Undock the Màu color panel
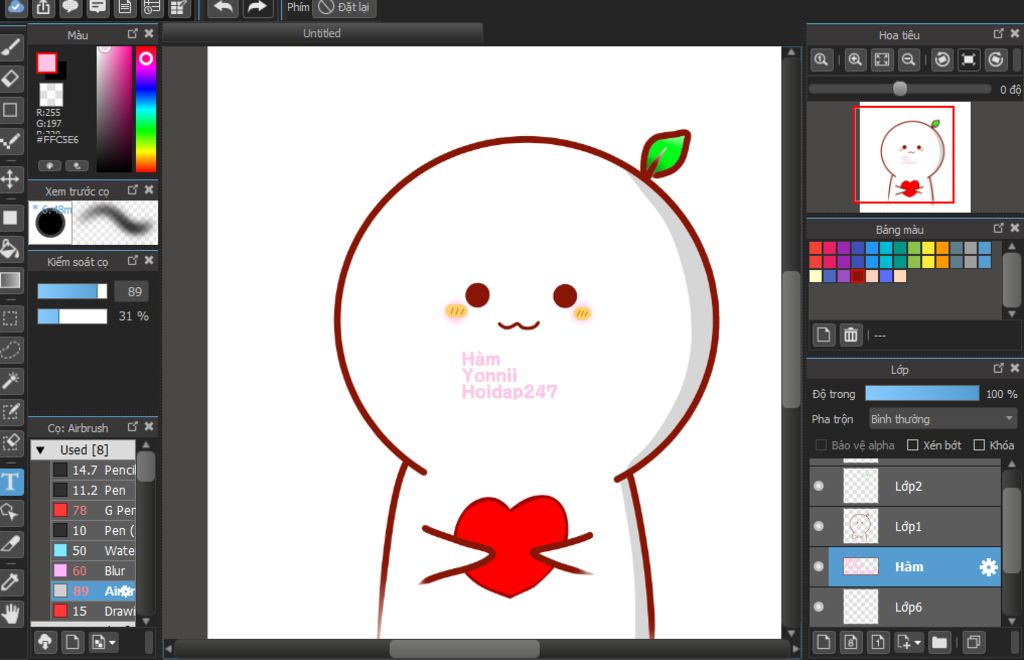Screen dimensions: 1024x660 tap(133, 34)
